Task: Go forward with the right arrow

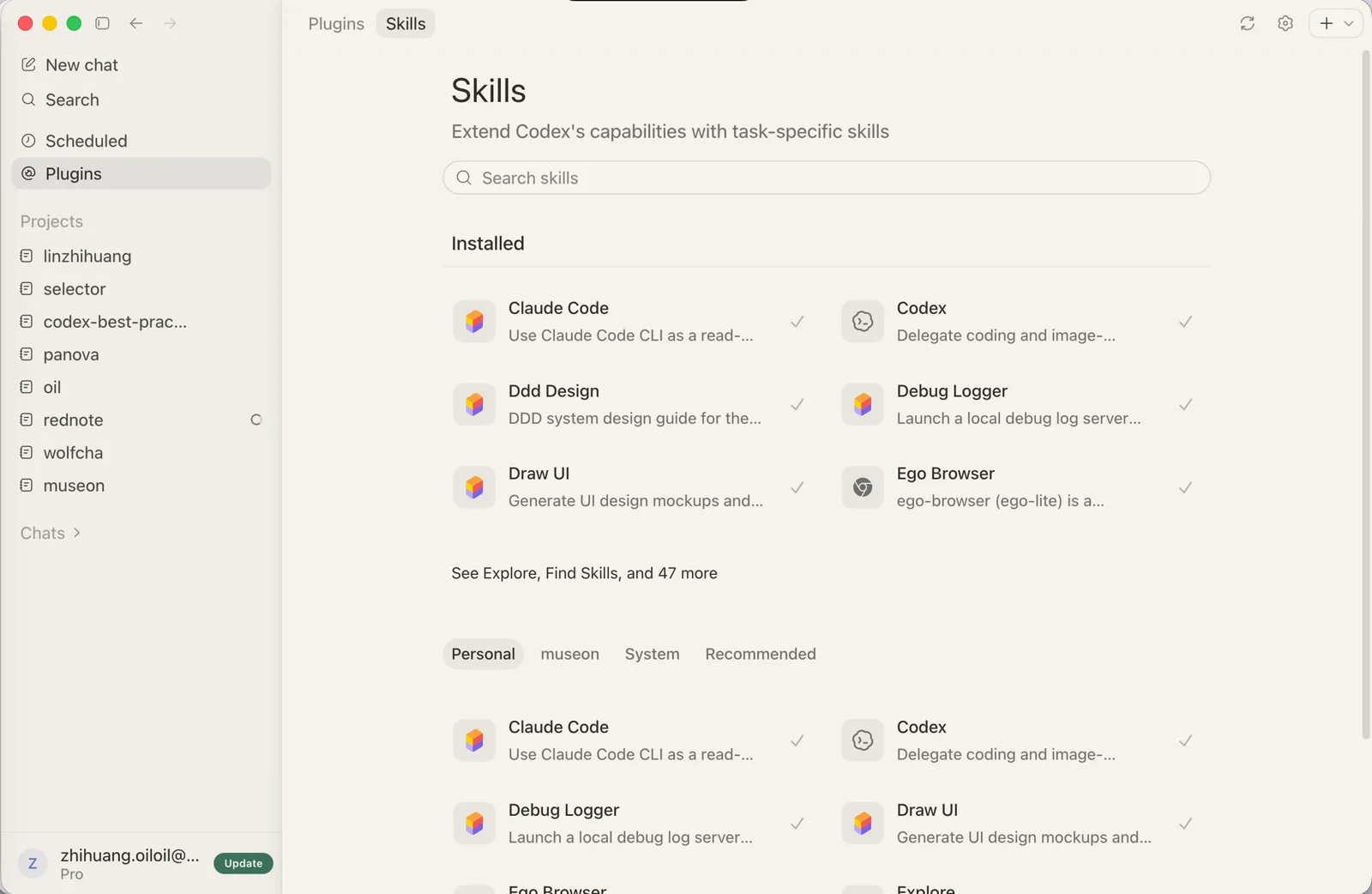Action: point(170,23)
